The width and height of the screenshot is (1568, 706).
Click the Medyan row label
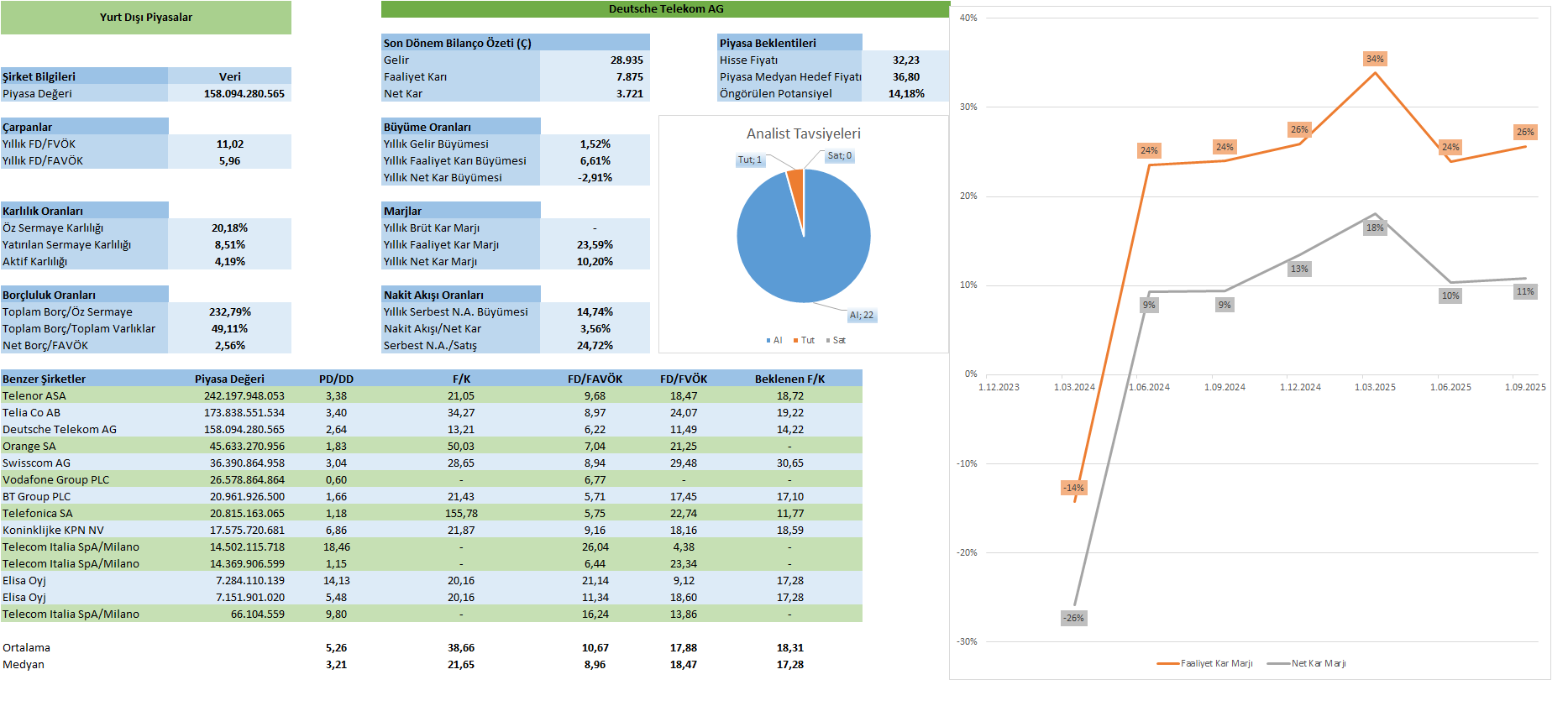point(24,665)
